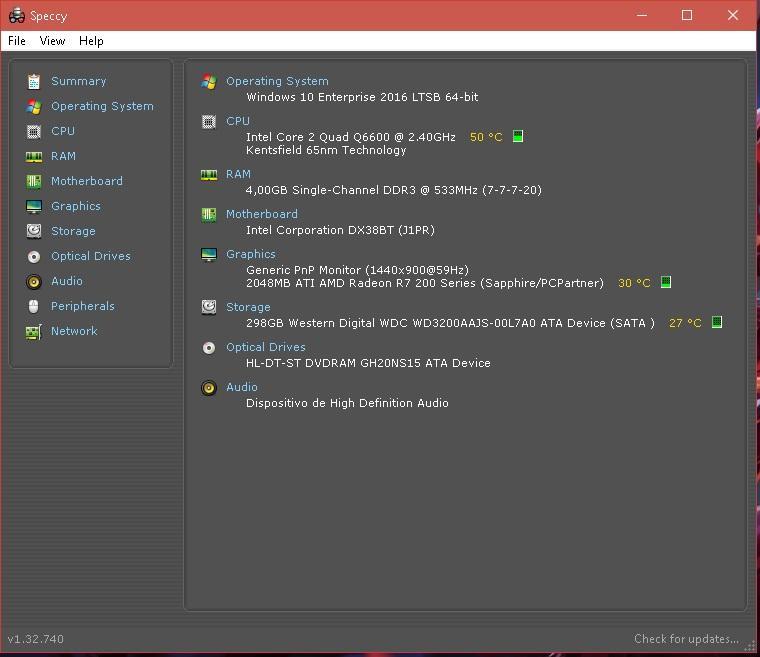Click the Operating System Windows flag sidebar icon
The image size is (760, 657).
pos(33,107)
